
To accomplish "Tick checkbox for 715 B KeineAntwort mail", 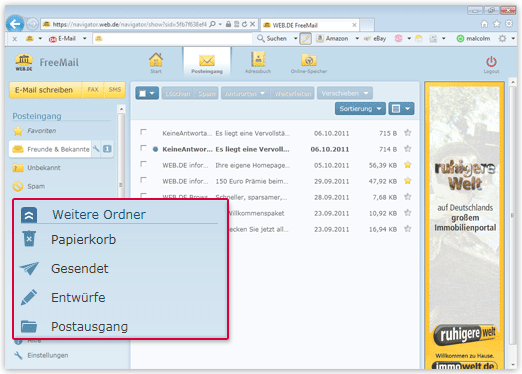I will coord(143,132).
